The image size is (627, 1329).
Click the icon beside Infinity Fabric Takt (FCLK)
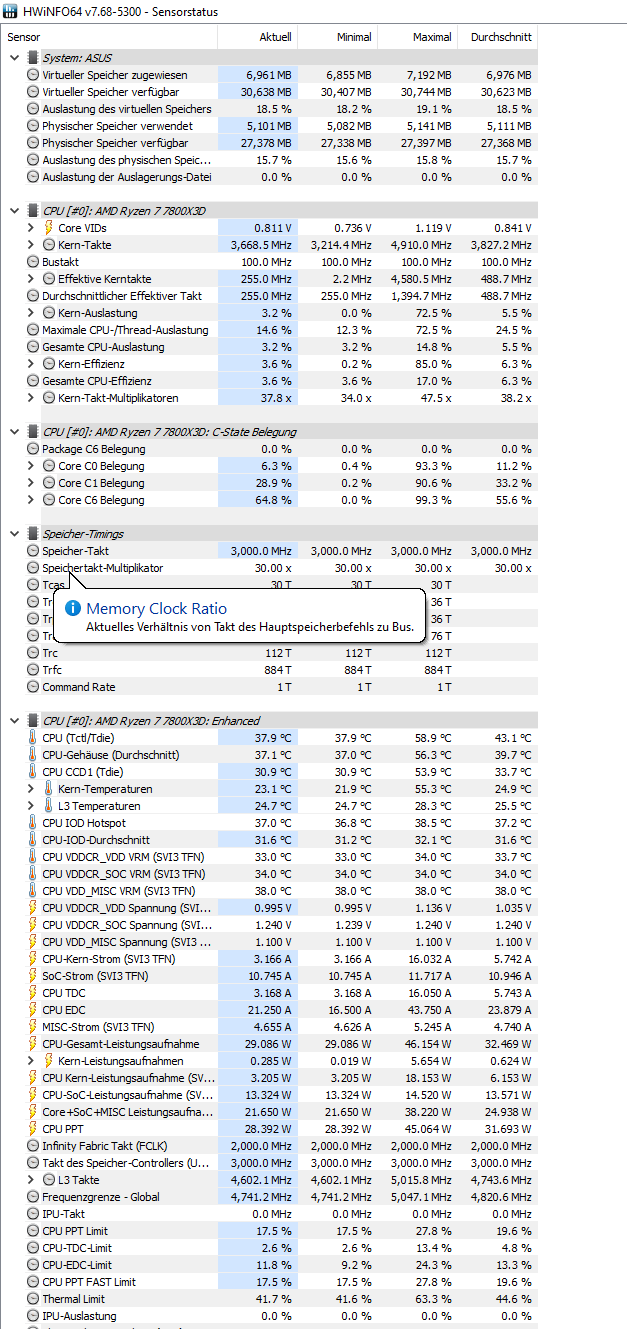coord(33,1146)
